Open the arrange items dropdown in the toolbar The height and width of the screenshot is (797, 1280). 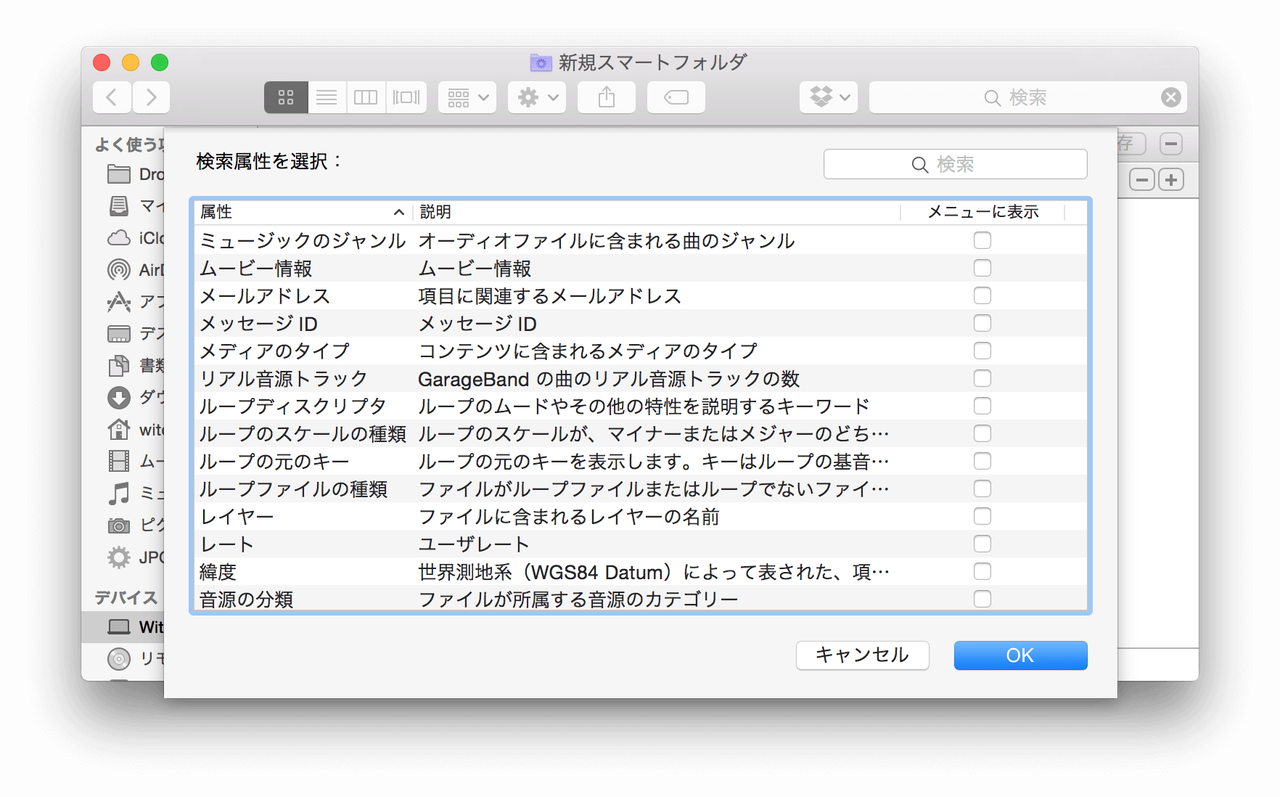tap(467, 97)
